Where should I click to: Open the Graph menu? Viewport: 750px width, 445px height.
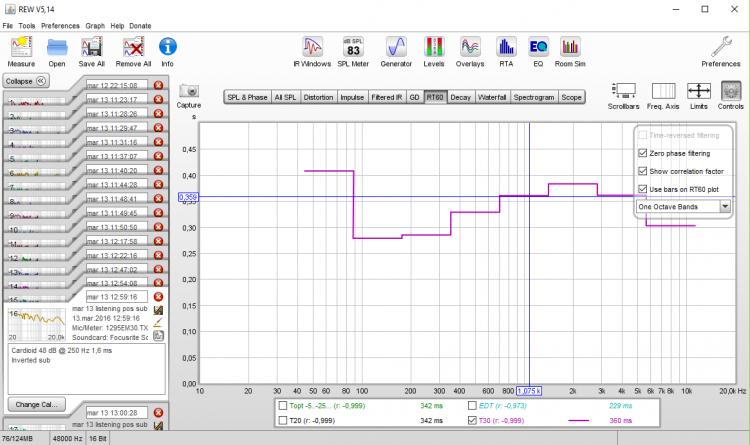coord(95,26)
